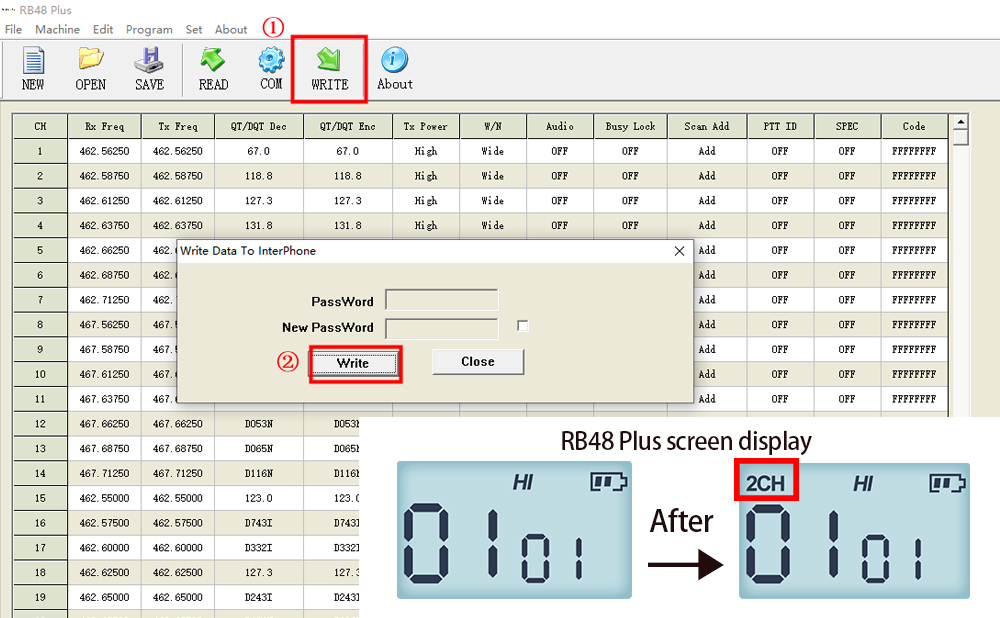Viewport: 1000px width, 618px height.
Task: Close the Write Data To InterPhone dialog
Action: (680, 251)
